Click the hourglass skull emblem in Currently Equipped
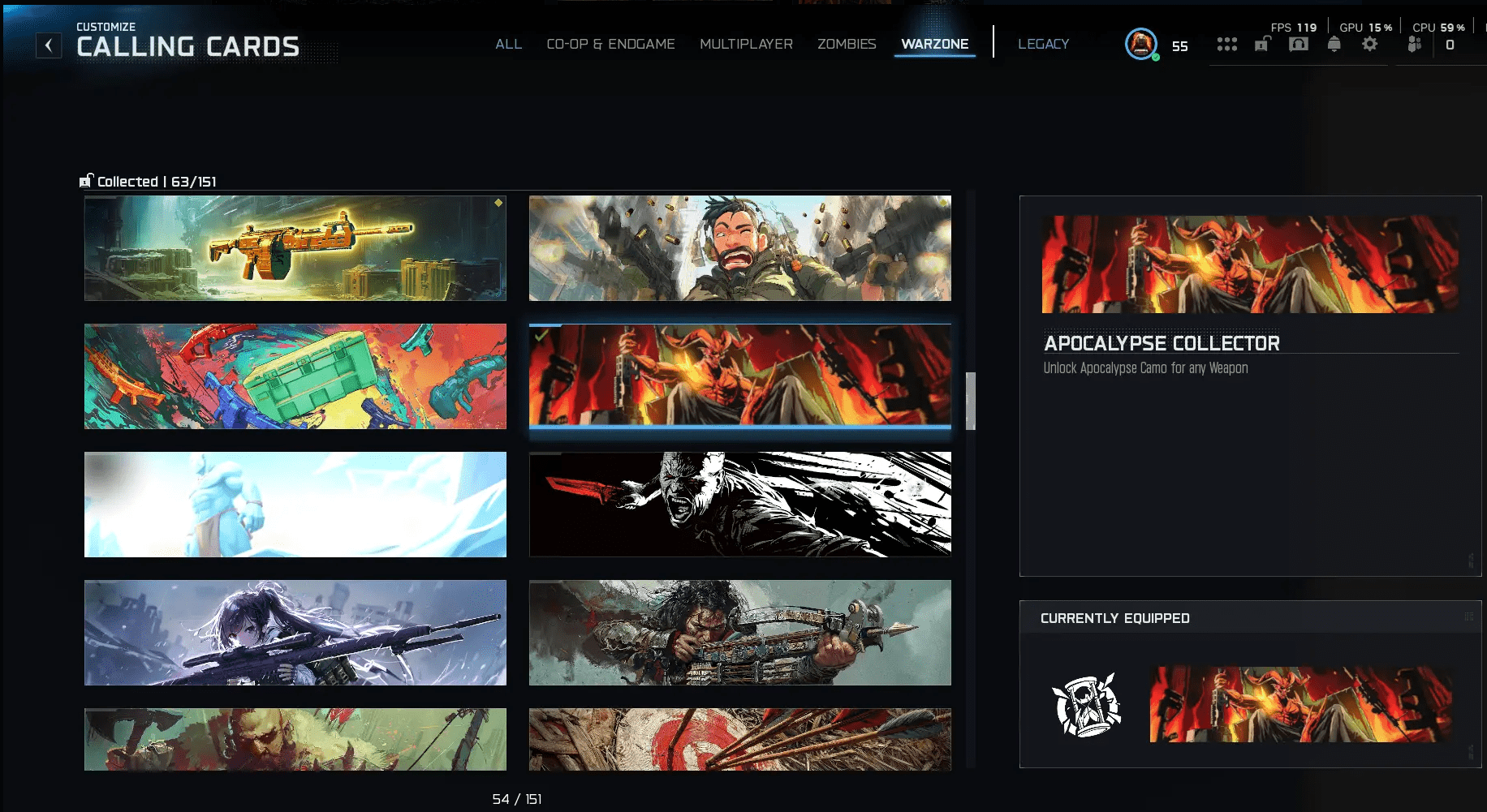The image size is (1487, 812). click(x=1086, y=705)
